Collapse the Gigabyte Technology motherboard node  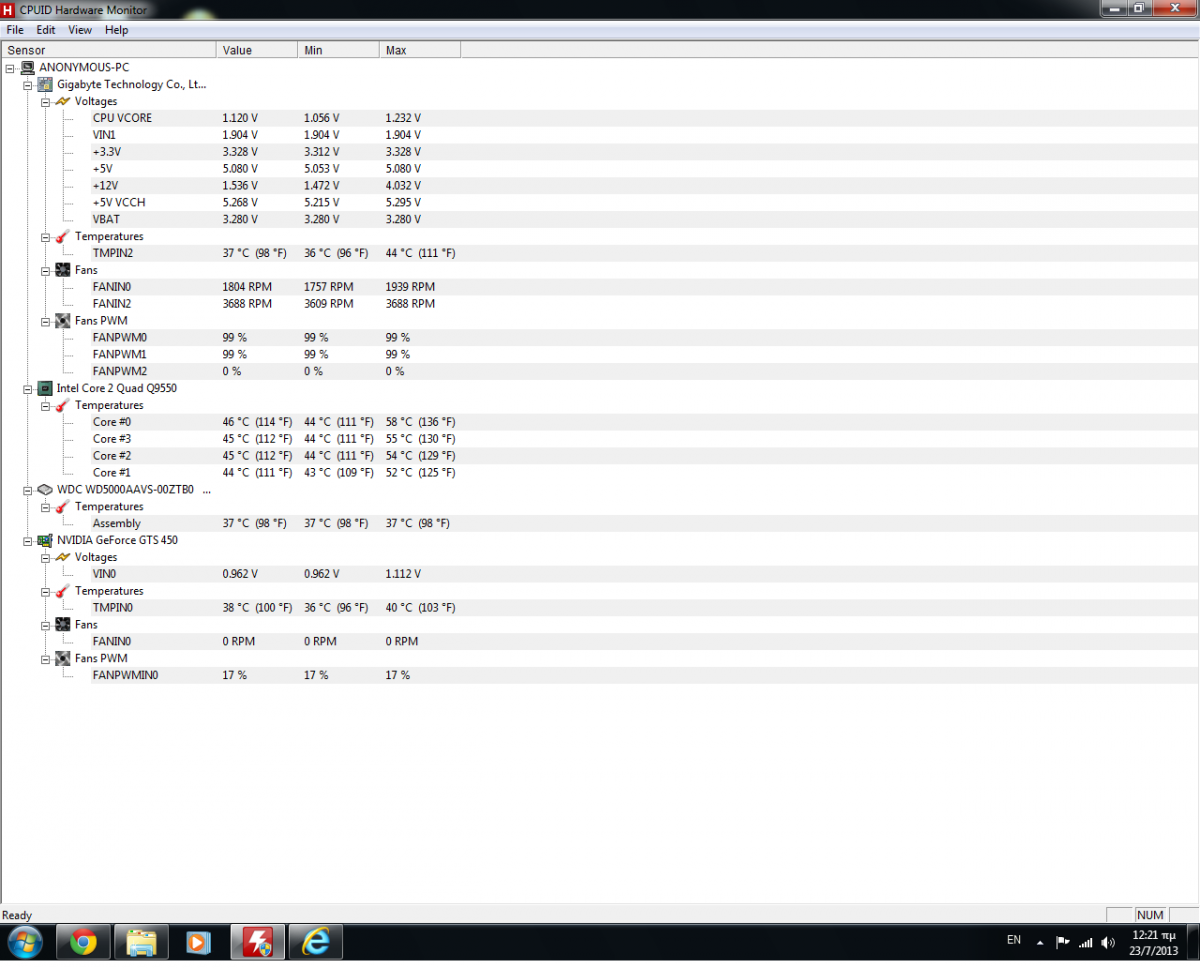click(27, 85)
